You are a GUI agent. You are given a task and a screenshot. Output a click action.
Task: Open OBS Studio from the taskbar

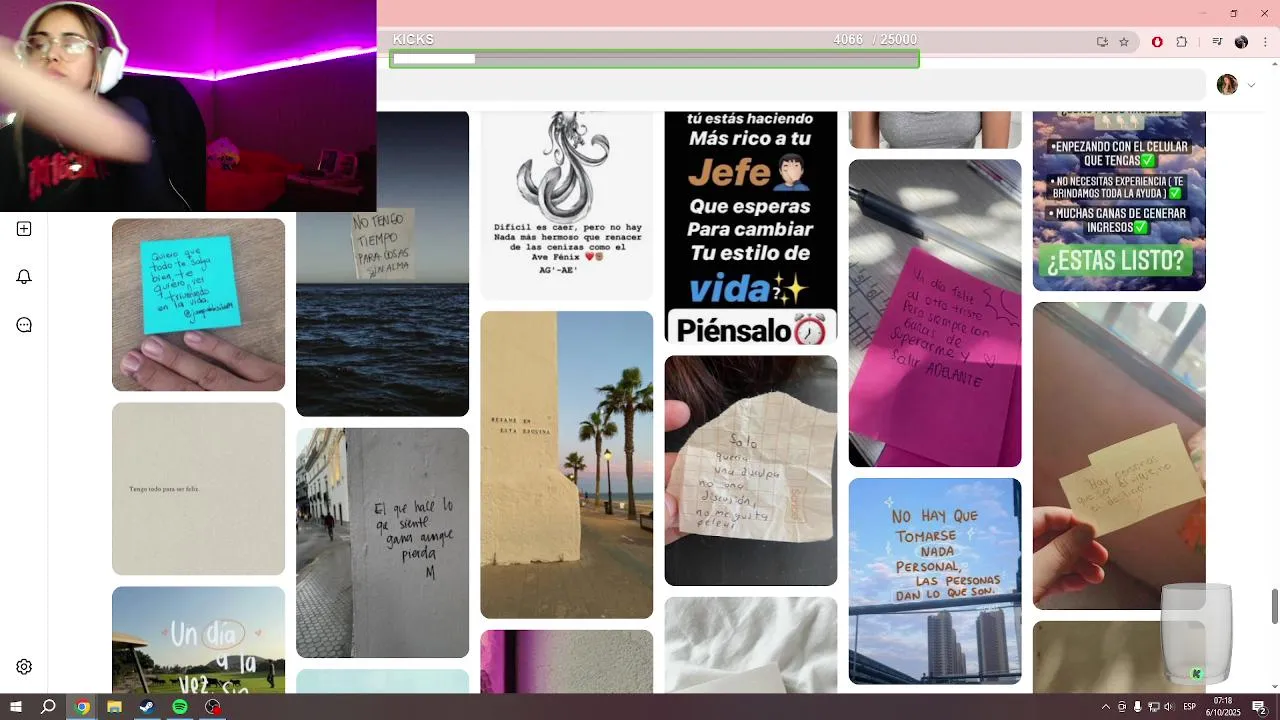pyautogui.click(x=212, y=707)
